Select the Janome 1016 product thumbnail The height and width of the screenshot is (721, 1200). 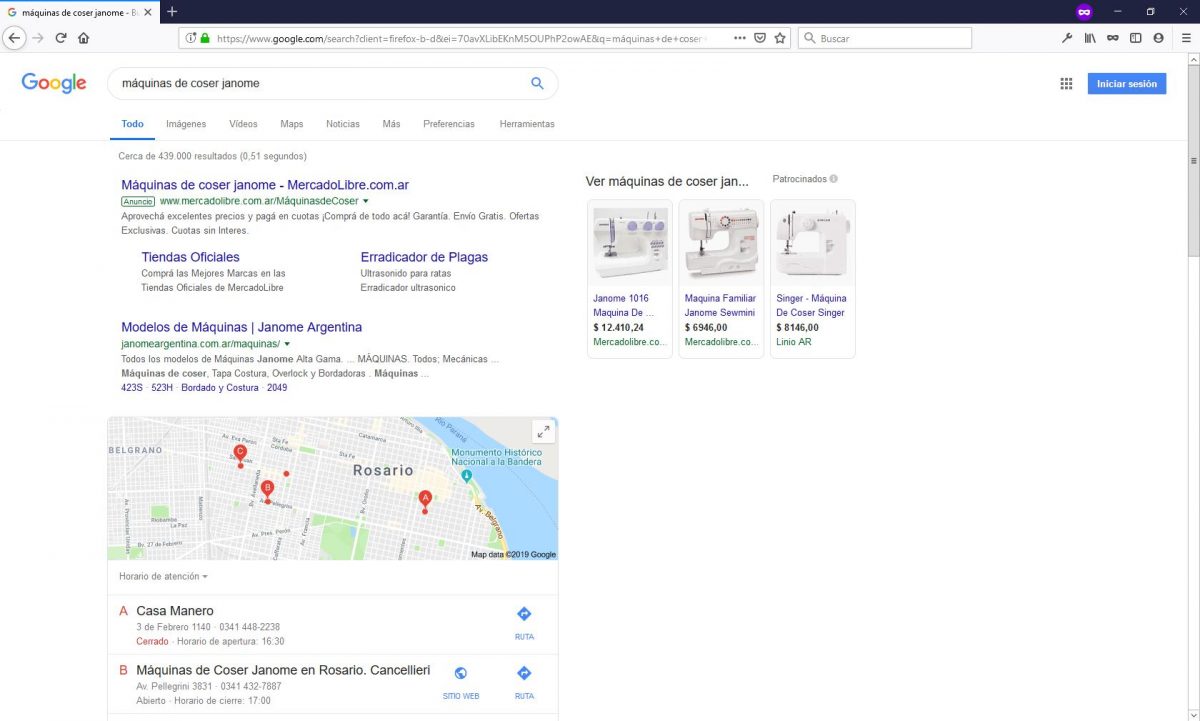(629, 241)
